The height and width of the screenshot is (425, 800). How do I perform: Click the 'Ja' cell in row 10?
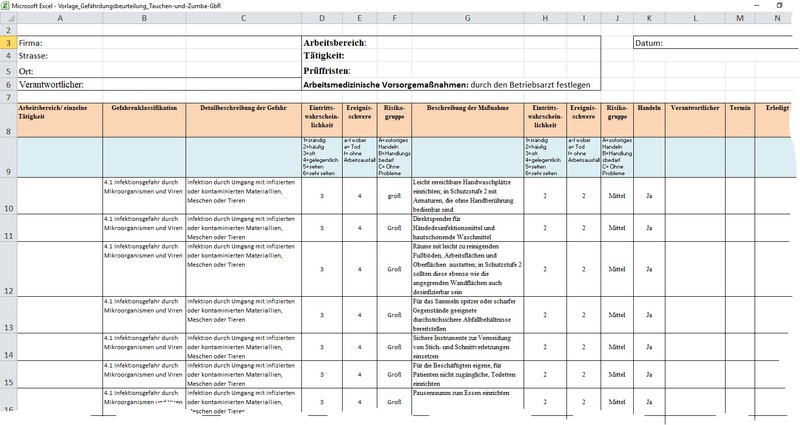pyautogui.click(x=649, y=197)
